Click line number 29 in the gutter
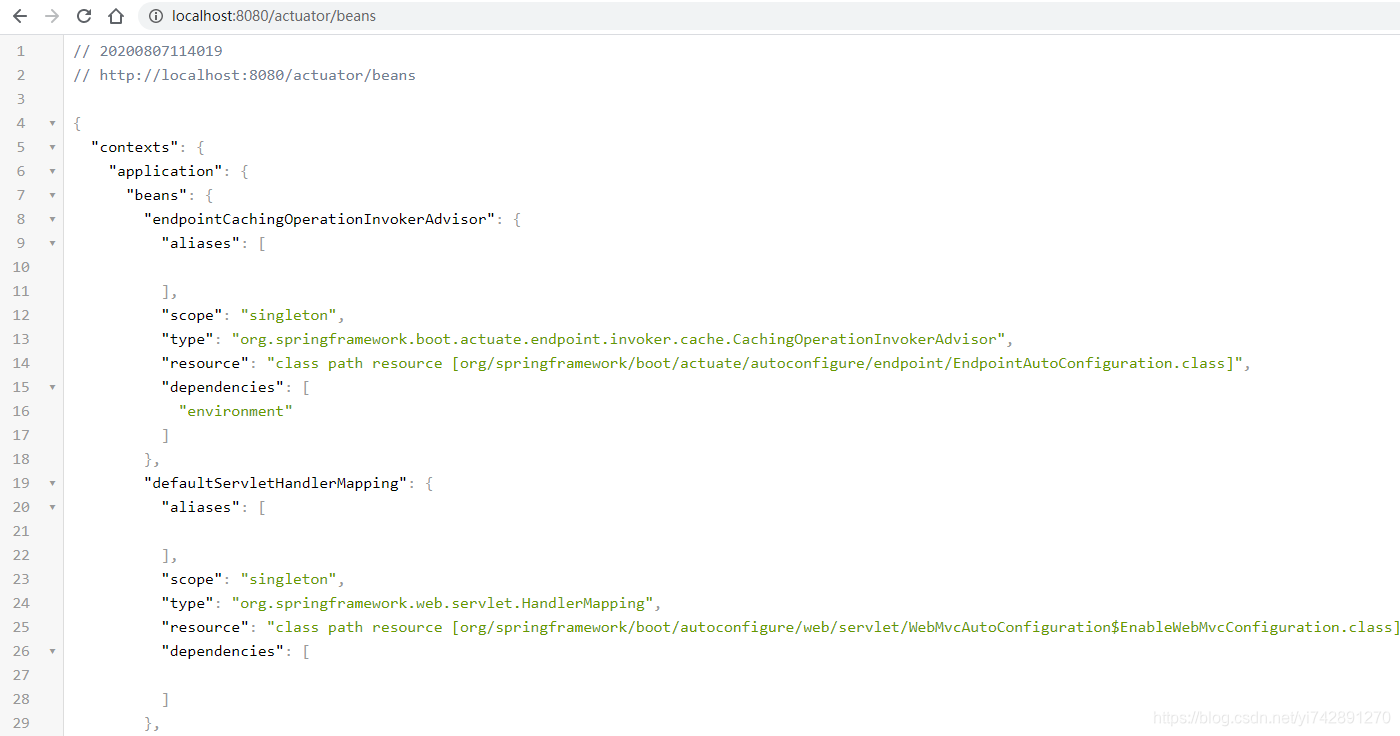 pyautogui.click(x=21, y=723)
